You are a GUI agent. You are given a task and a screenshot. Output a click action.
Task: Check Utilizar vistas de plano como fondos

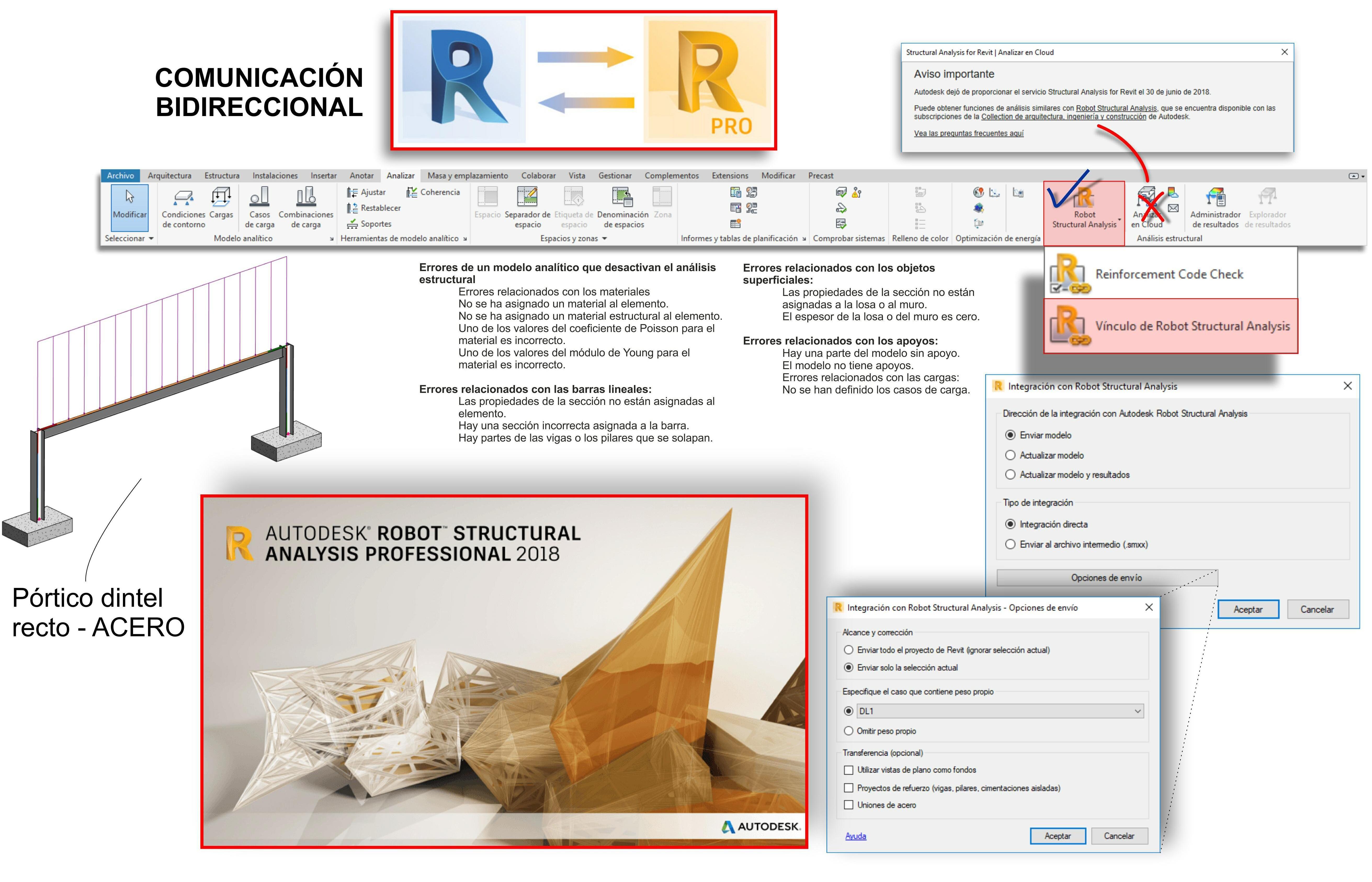coord(848,771)
